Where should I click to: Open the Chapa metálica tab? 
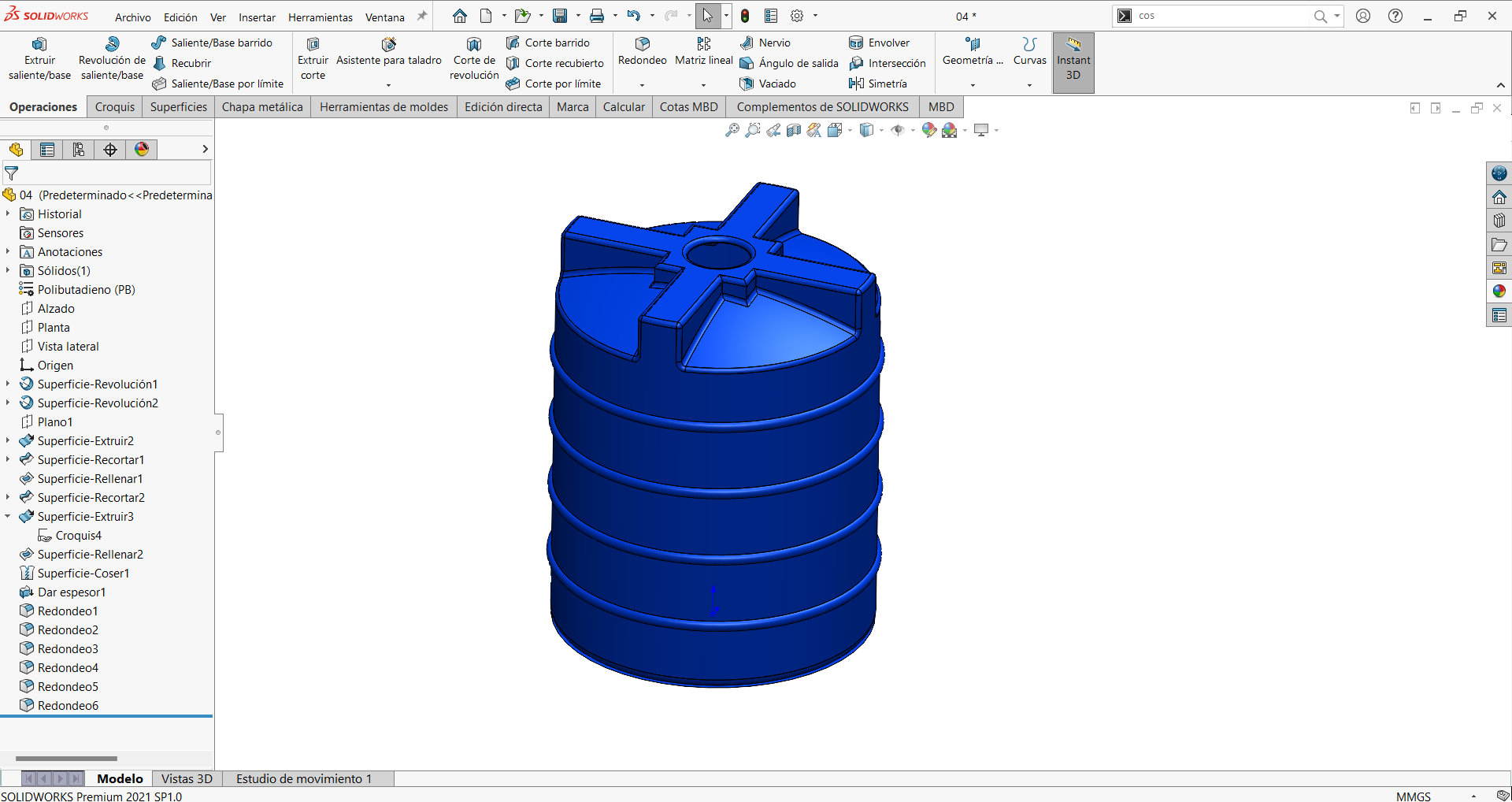(x=262, y=107)
